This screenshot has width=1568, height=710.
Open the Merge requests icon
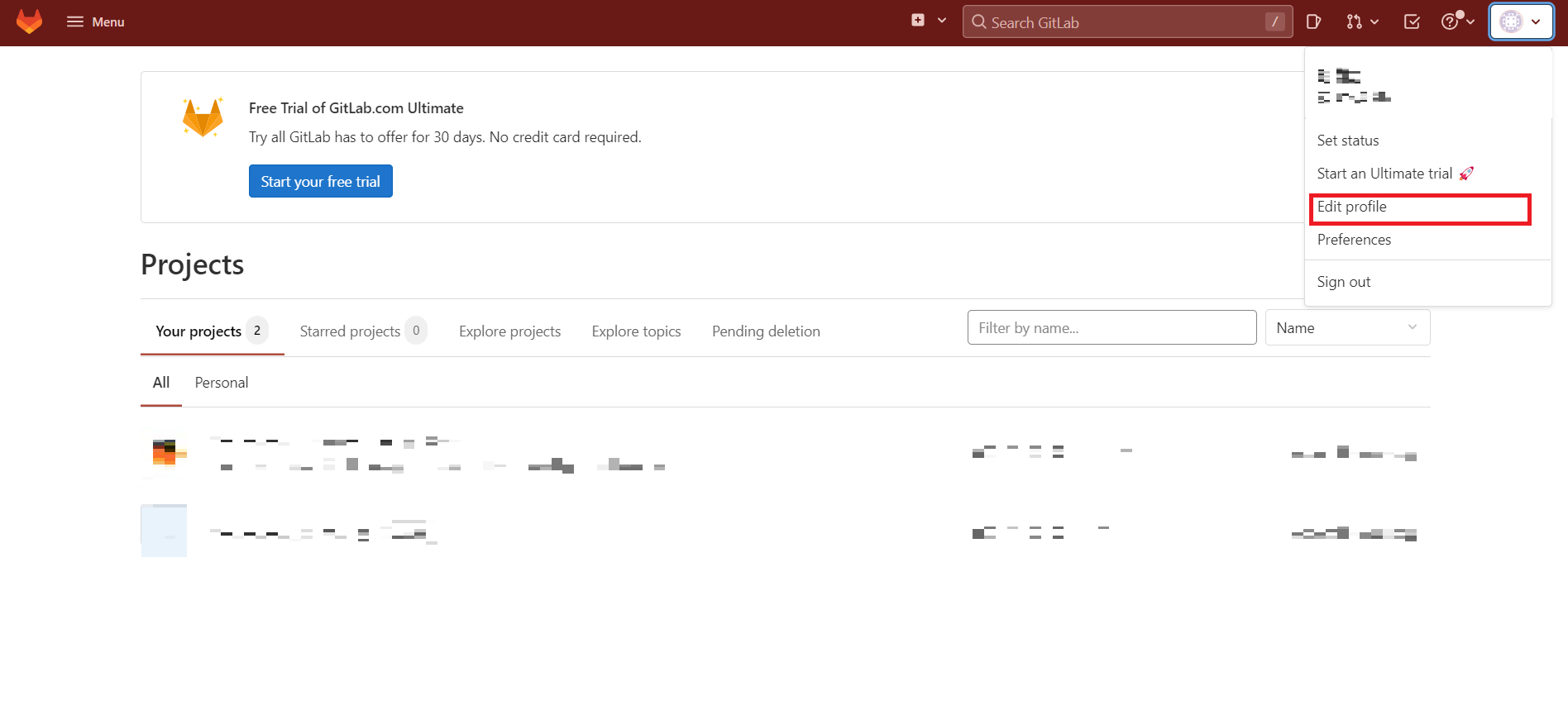(x=1354, y=22)
